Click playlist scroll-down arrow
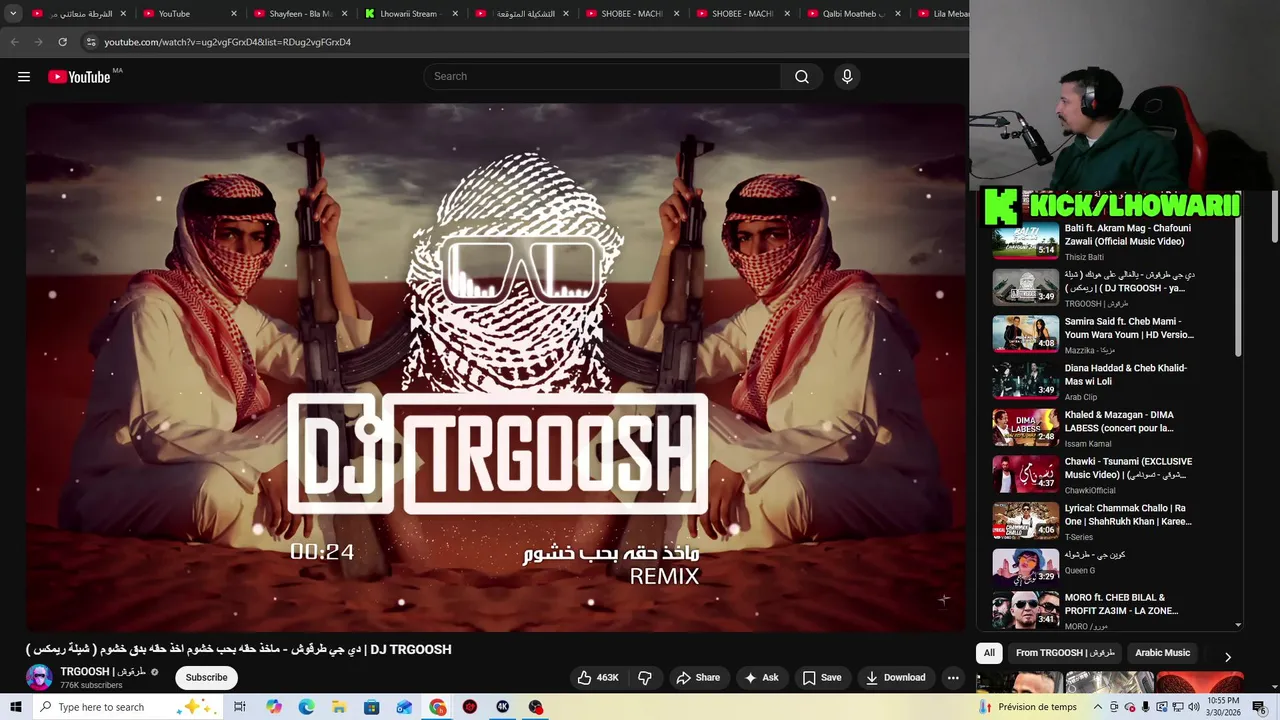Viewport: 1280px width, 720px height. point(1238,625)
